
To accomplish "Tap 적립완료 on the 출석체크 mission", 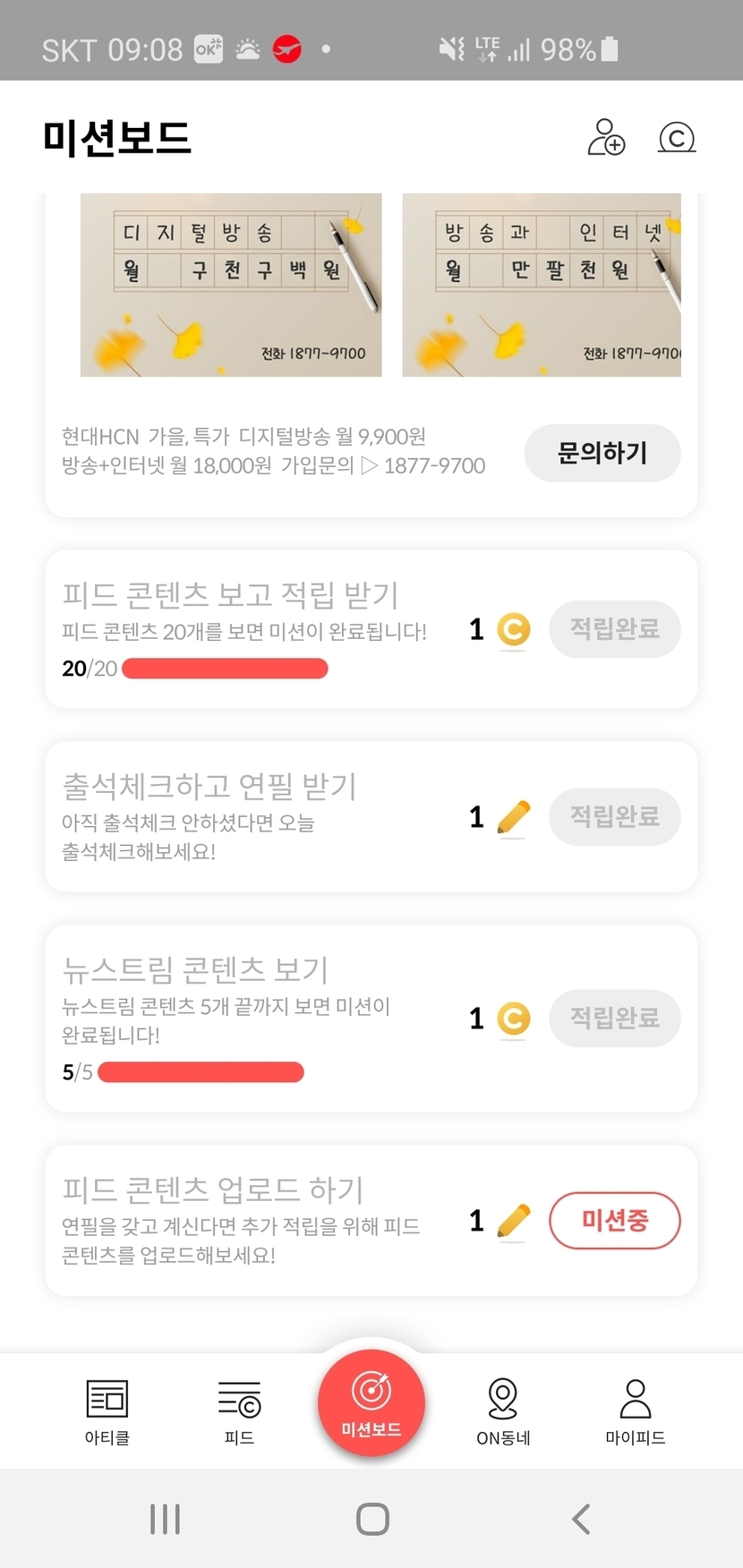I will pyautogui.click(x=615, y=816).
